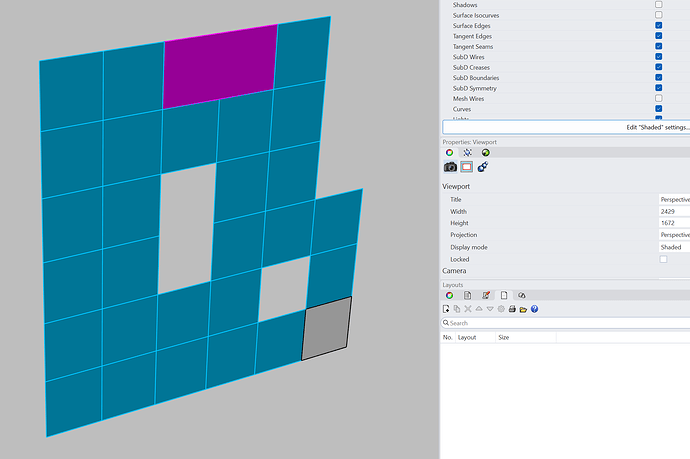690x459 pixels.
Task: Toggle the SubD Wires checkbox
Action: [x=658, y=56]
